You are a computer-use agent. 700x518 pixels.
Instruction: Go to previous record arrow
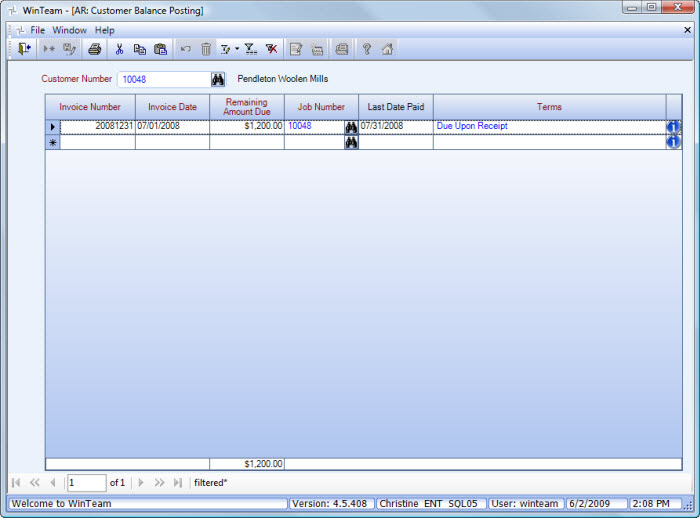pos(53,483)
